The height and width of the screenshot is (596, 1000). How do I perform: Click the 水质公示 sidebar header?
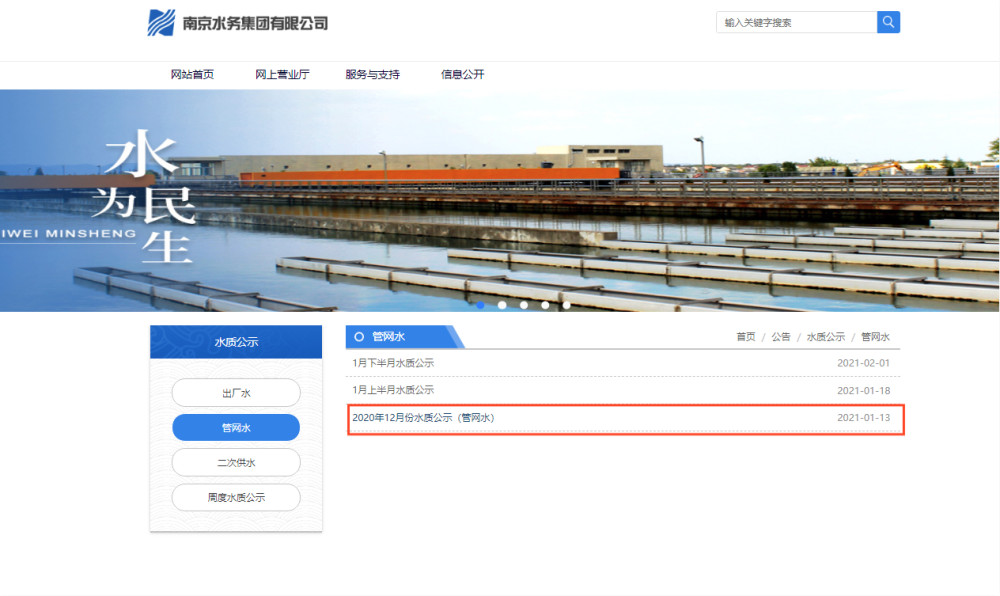pyautogui.click(x=236, y=342)
